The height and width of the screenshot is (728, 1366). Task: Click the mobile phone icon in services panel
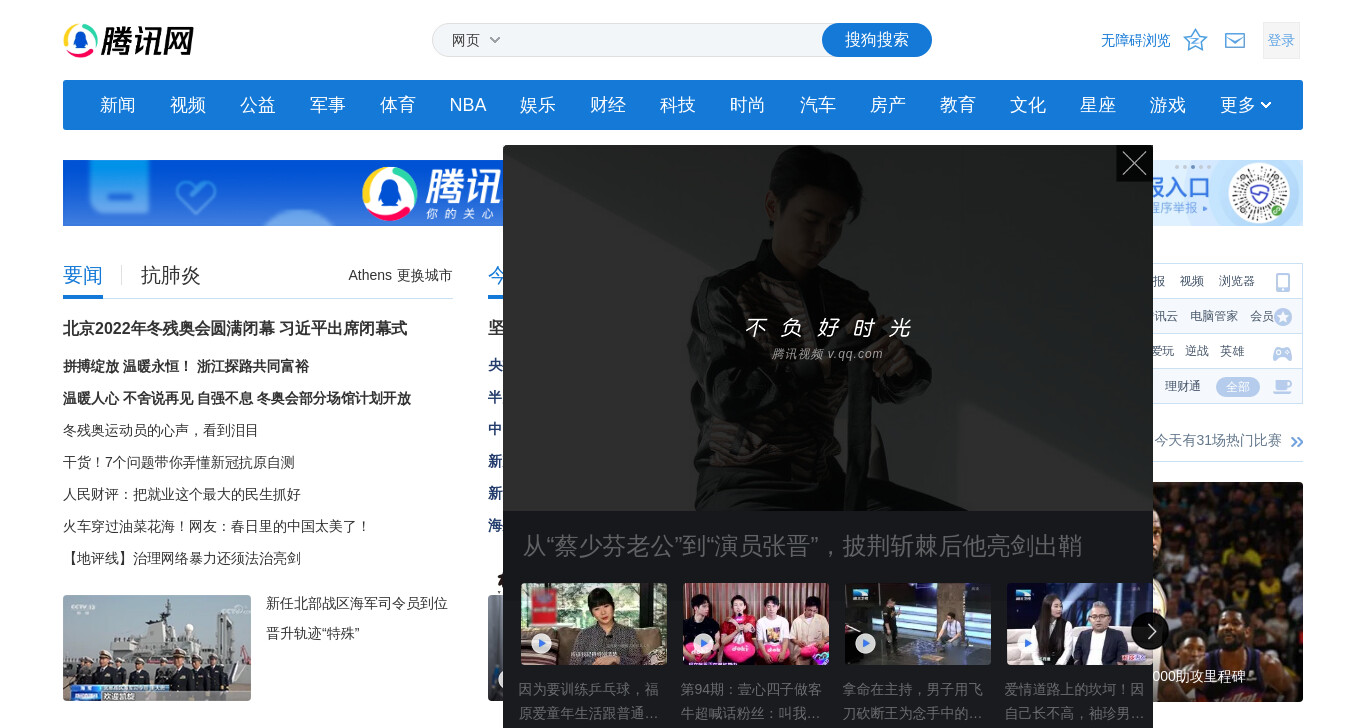click(1283, 282)
